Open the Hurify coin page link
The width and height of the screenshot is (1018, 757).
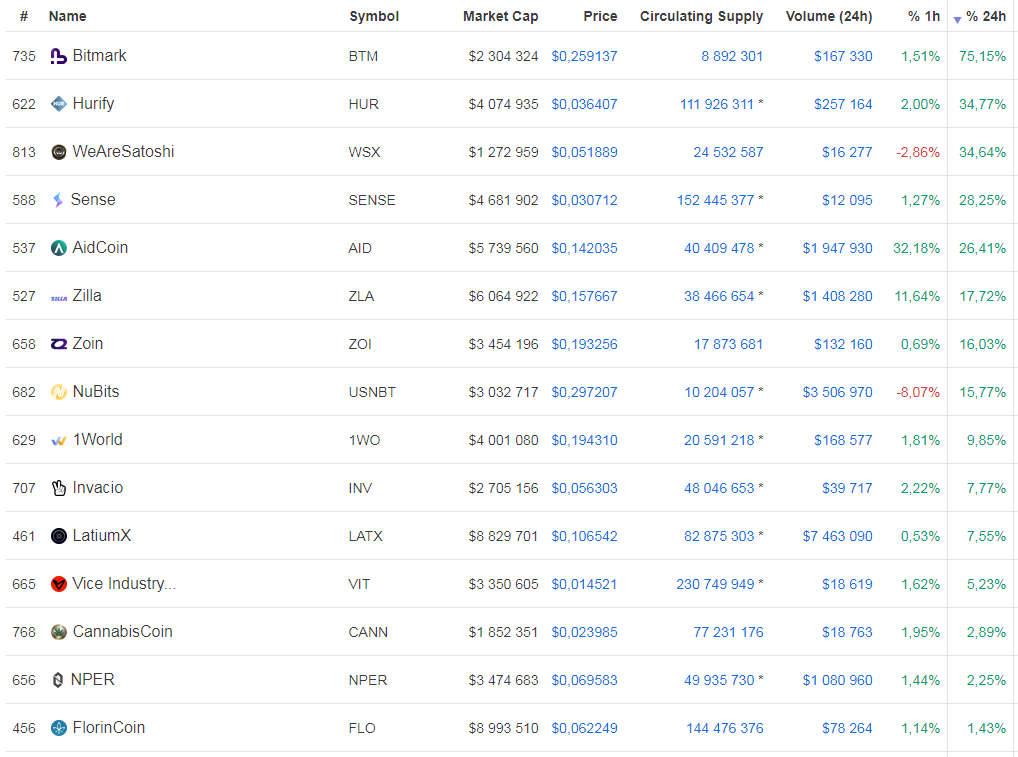click(93, 104)
